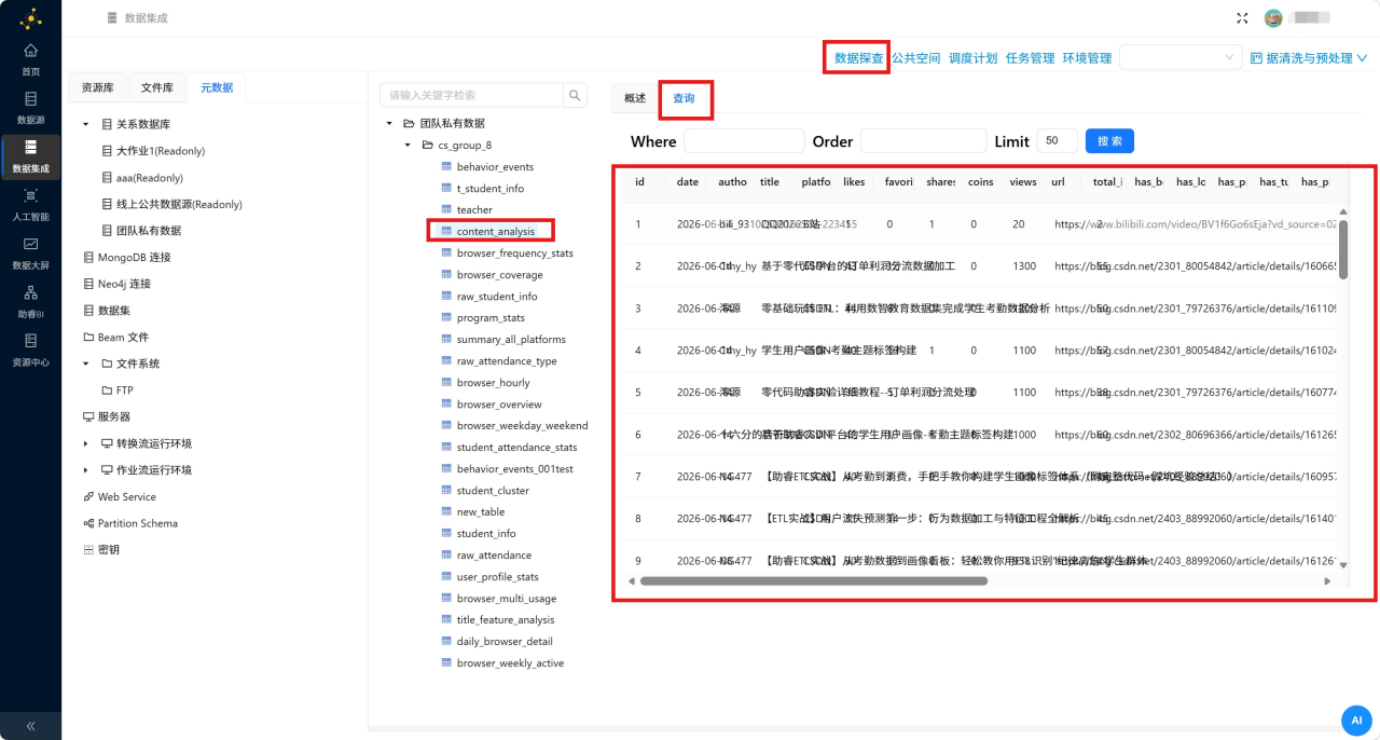Click the icon beside Neo4j 连接

(x=89, y=284)
